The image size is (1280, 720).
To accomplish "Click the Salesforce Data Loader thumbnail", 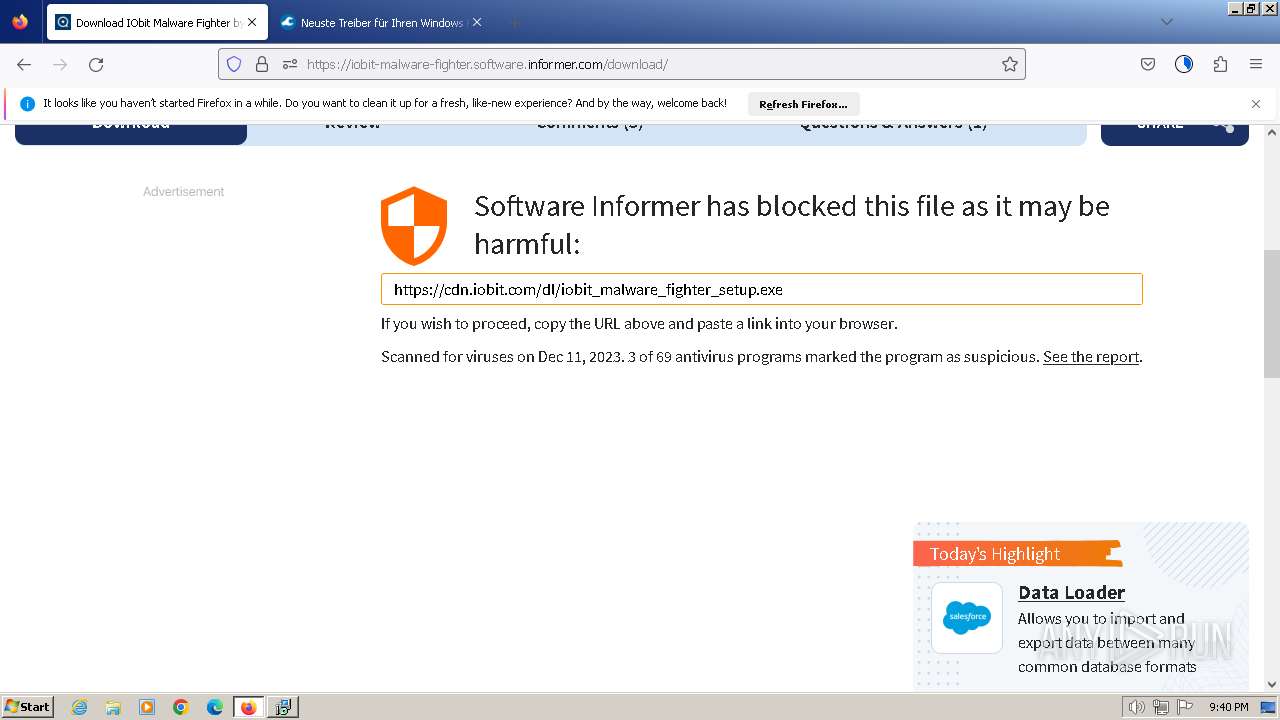I will pos(967,618).
